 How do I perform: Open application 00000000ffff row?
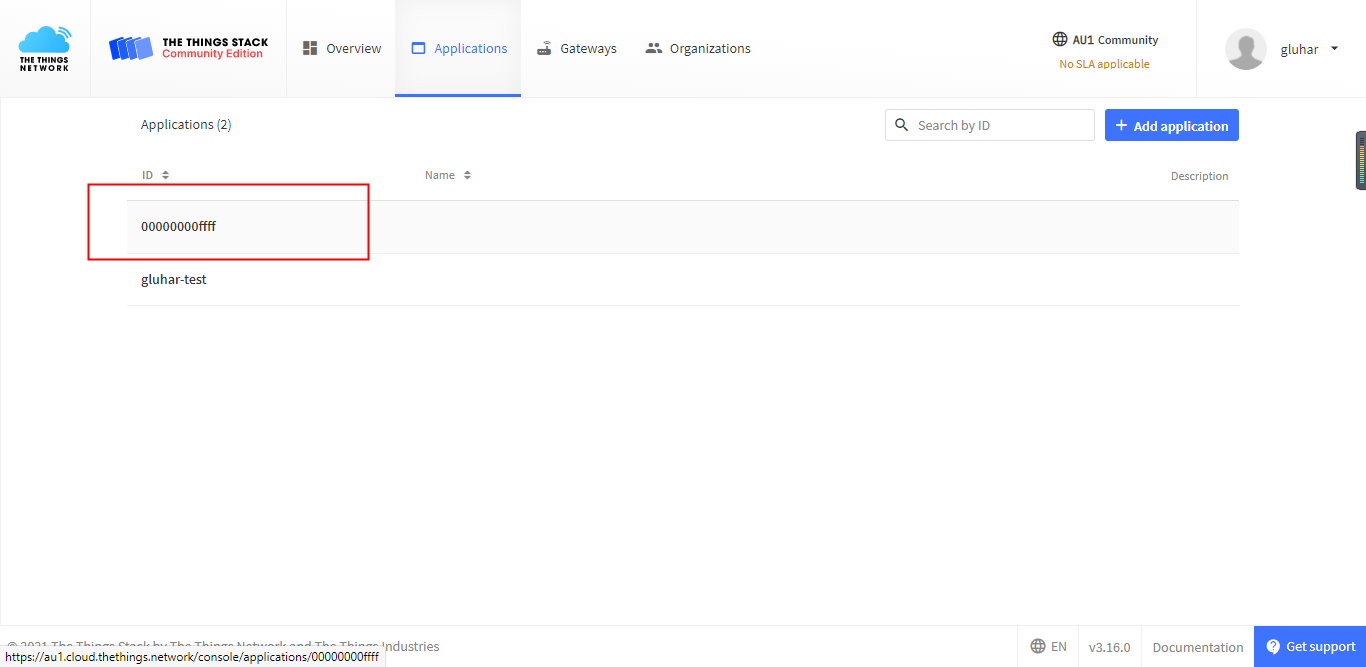pos(179,227)
